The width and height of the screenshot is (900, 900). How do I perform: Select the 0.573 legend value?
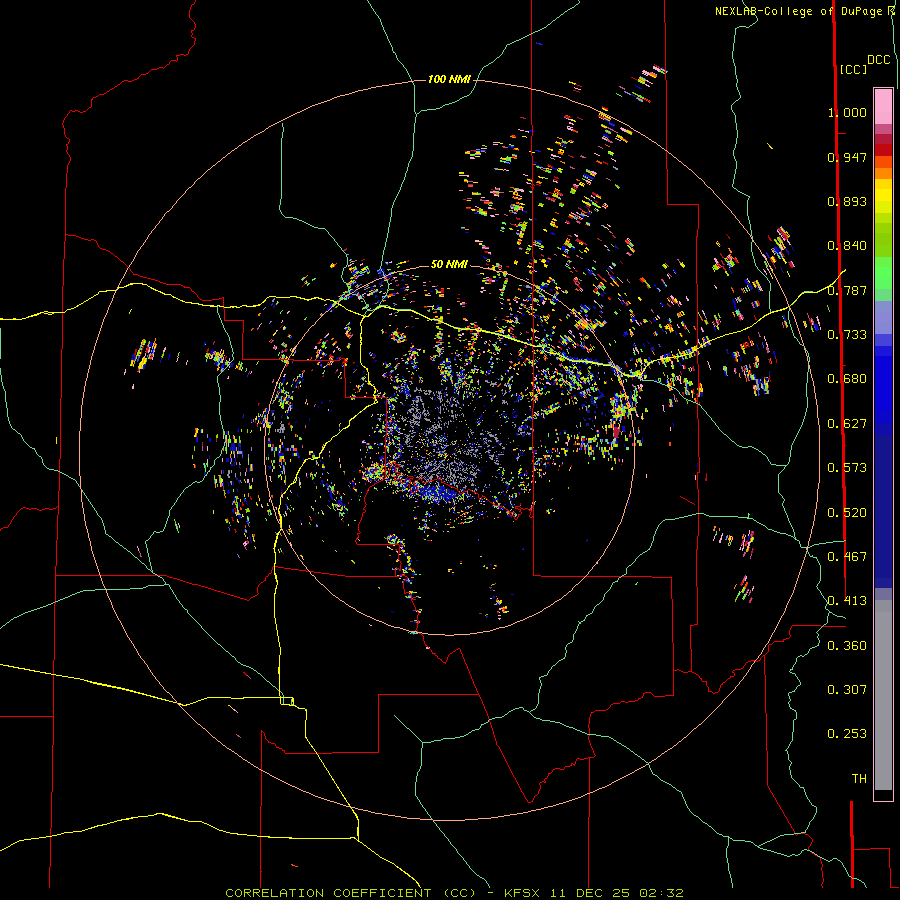847,468
